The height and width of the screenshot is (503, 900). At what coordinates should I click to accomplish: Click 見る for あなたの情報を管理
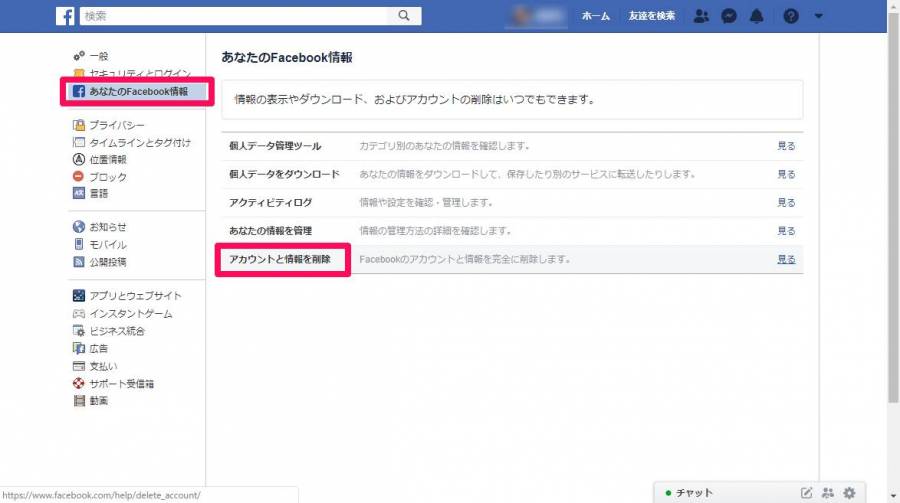point(786,231)
